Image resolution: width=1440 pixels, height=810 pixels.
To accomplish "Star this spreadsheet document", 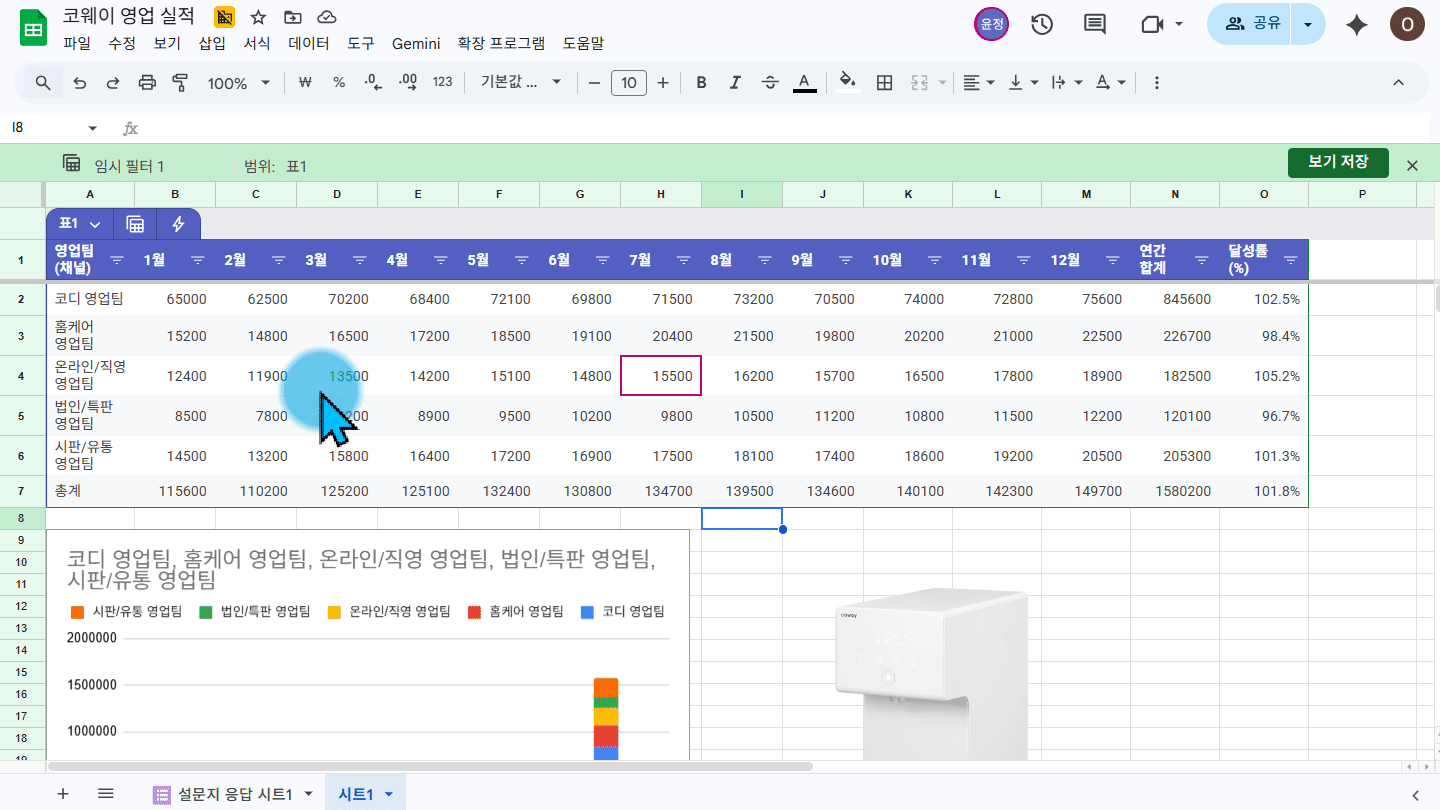I will coord(258,17).
